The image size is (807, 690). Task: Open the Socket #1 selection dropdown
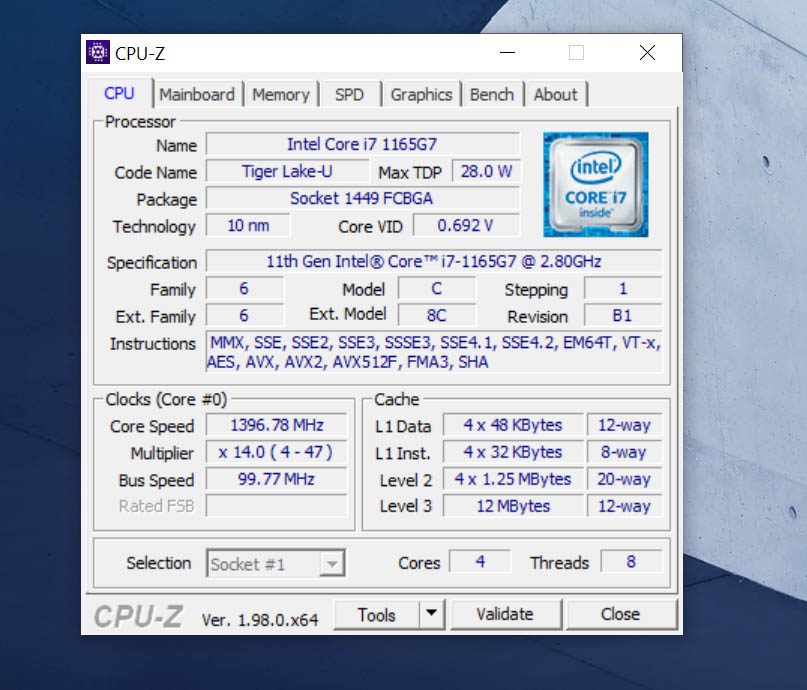click(275, 563)
